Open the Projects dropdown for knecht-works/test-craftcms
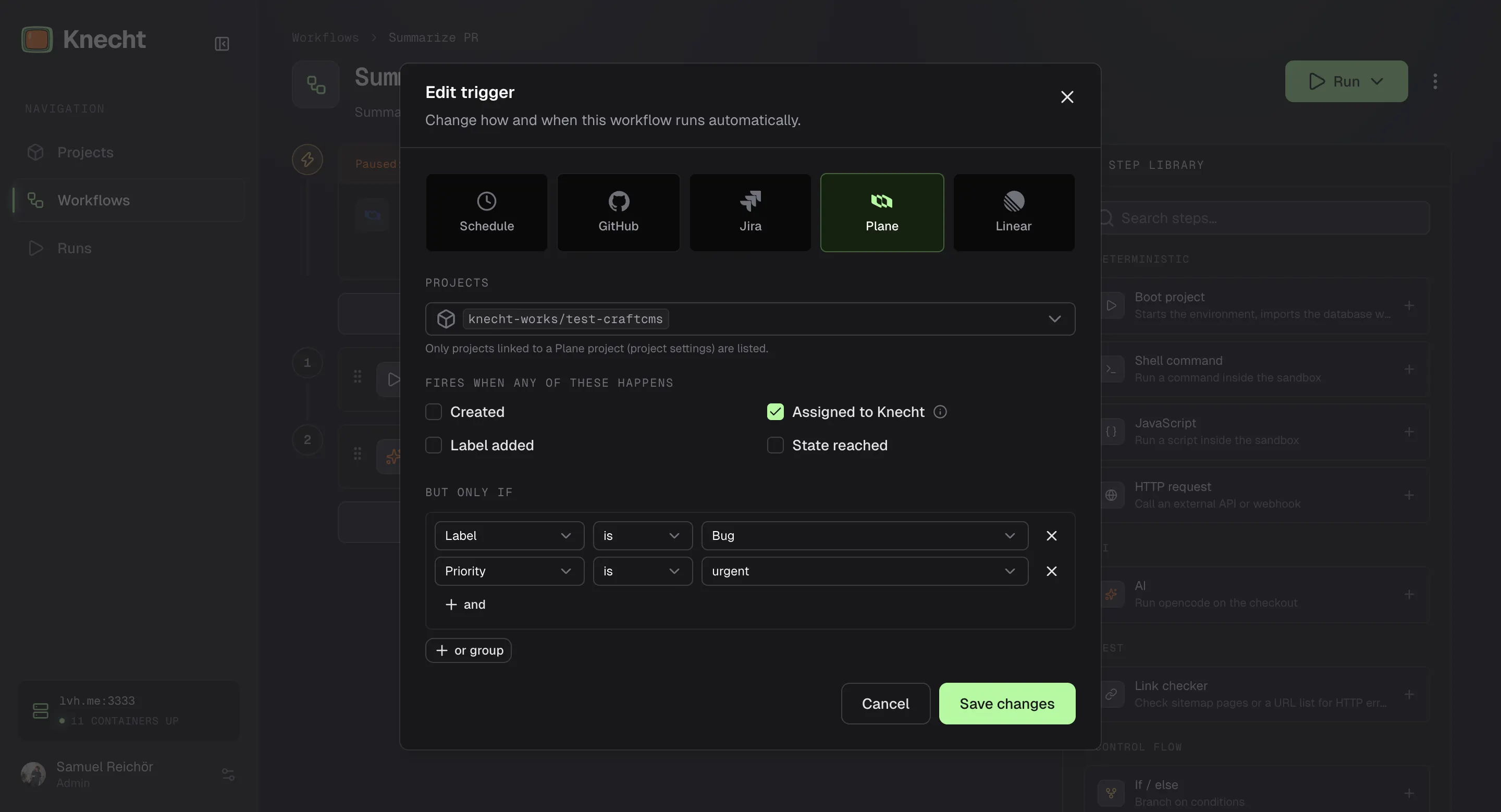The width and height of the screenshot is (1501, 812). pyautogui.click(x=750, y=318)
